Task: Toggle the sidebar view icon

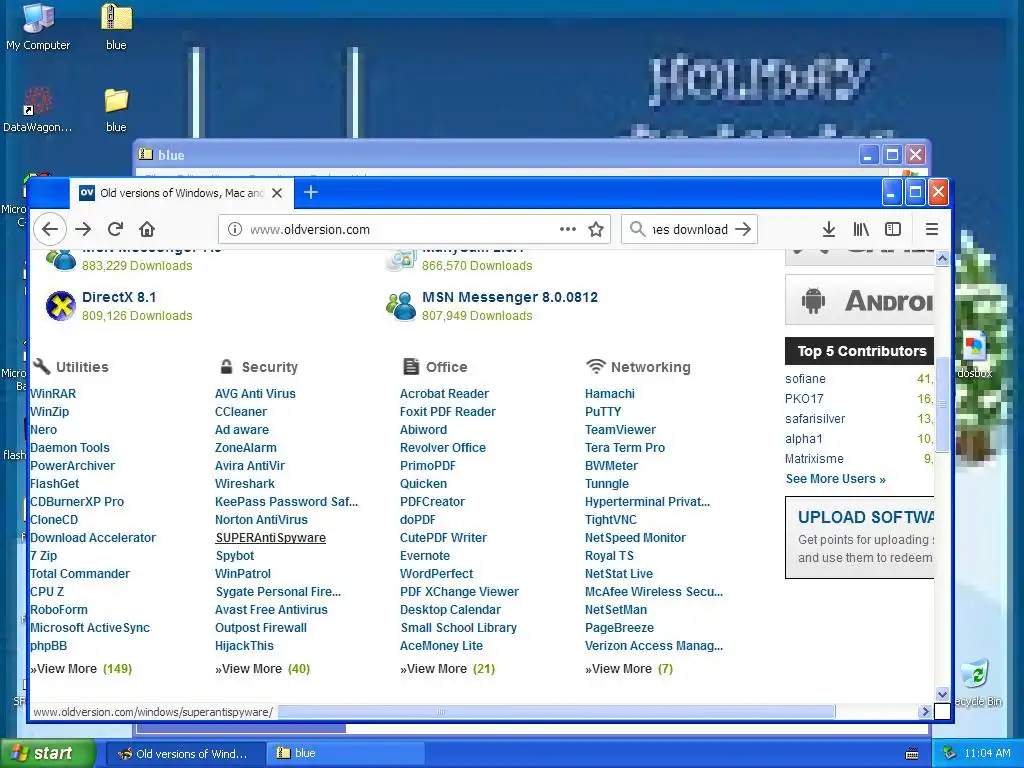Action: coord(893,229)
